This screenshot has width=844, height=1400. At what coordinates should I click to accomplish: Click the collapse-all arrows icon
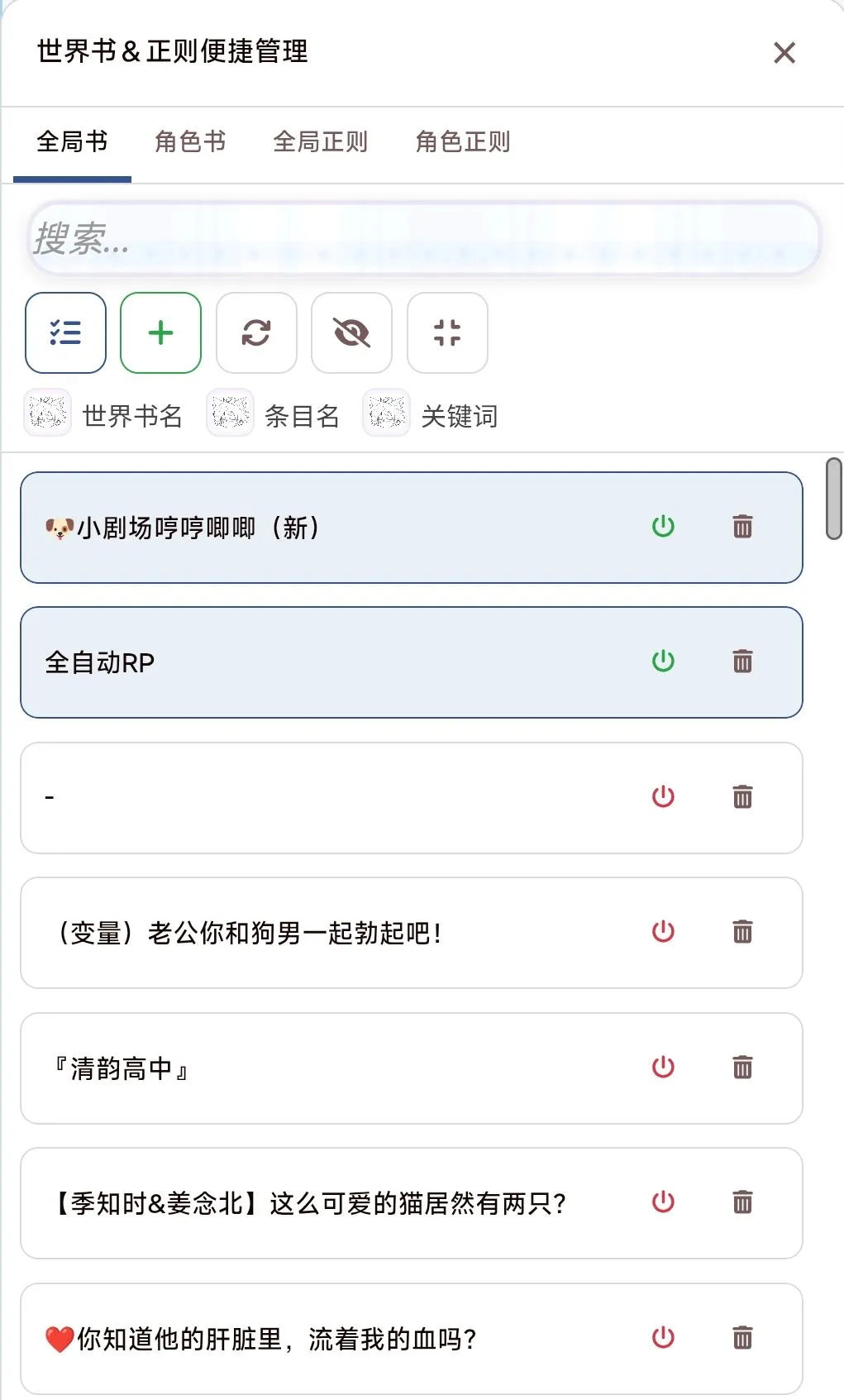click(x=447, y=332)
